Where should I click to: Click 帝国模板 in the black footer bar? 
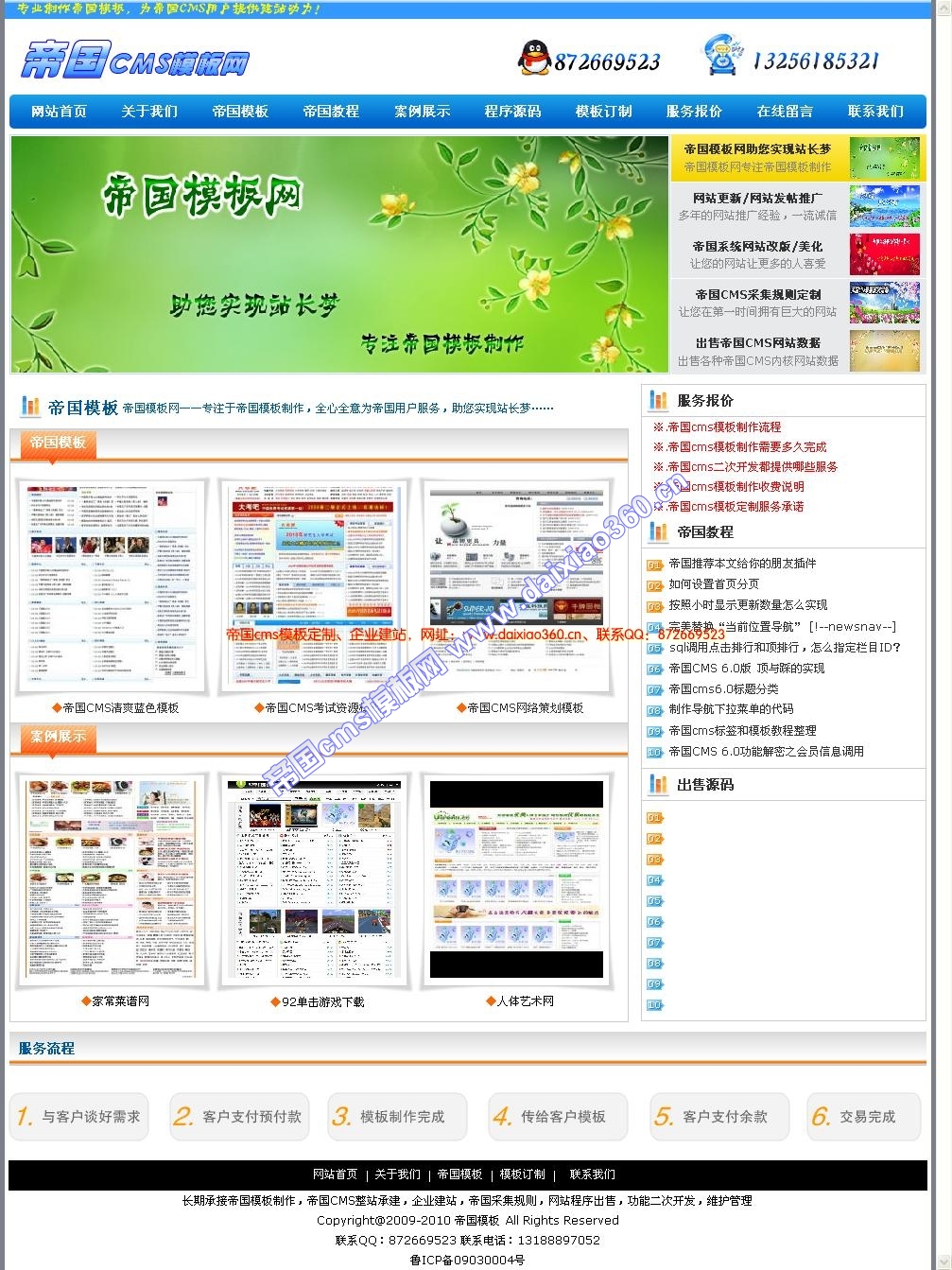click(x=459, y=1174)
